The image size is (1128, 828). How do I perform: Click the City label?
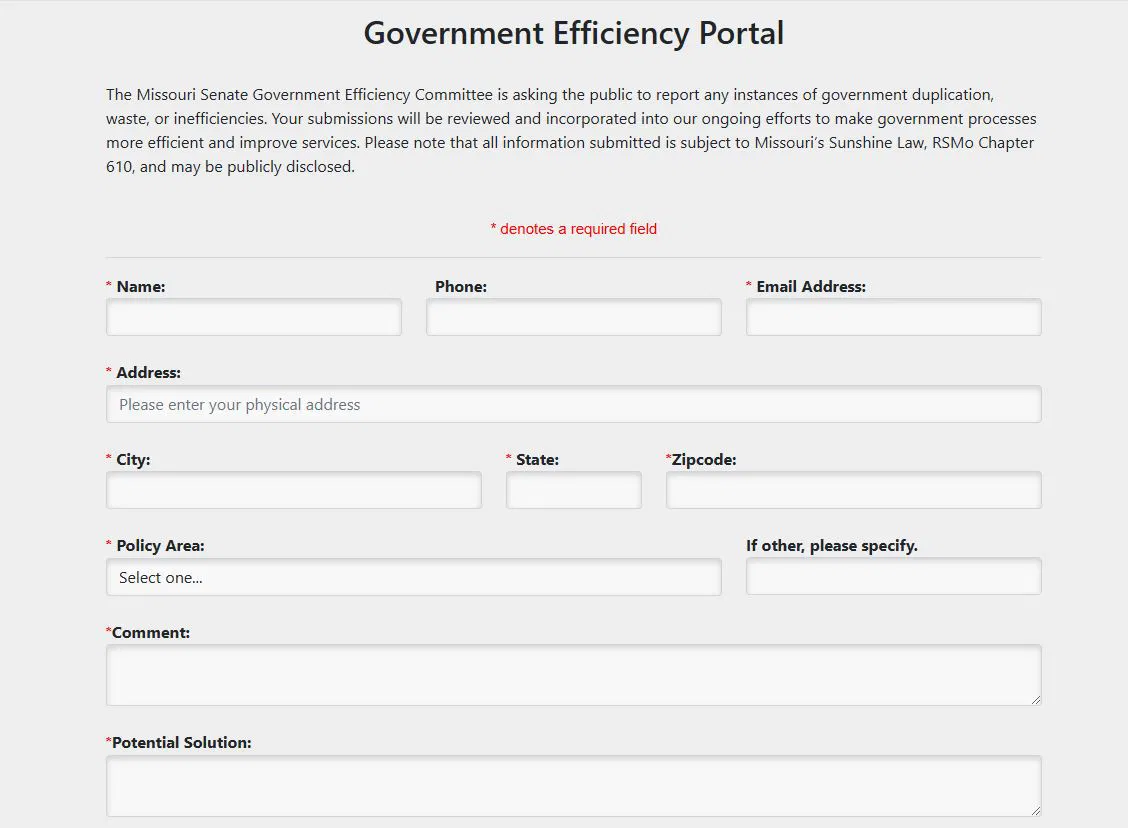coord(133,460)
